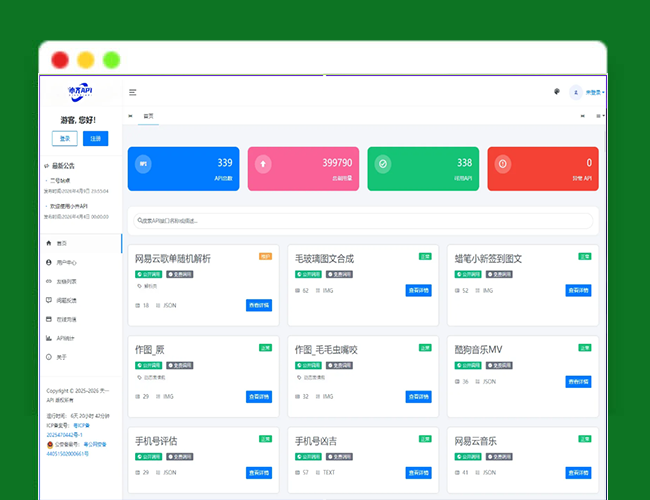View details for 蜡笔小新签到图文
The height and width of the screenshot is (500, 650).
click(x=578, y=290)
